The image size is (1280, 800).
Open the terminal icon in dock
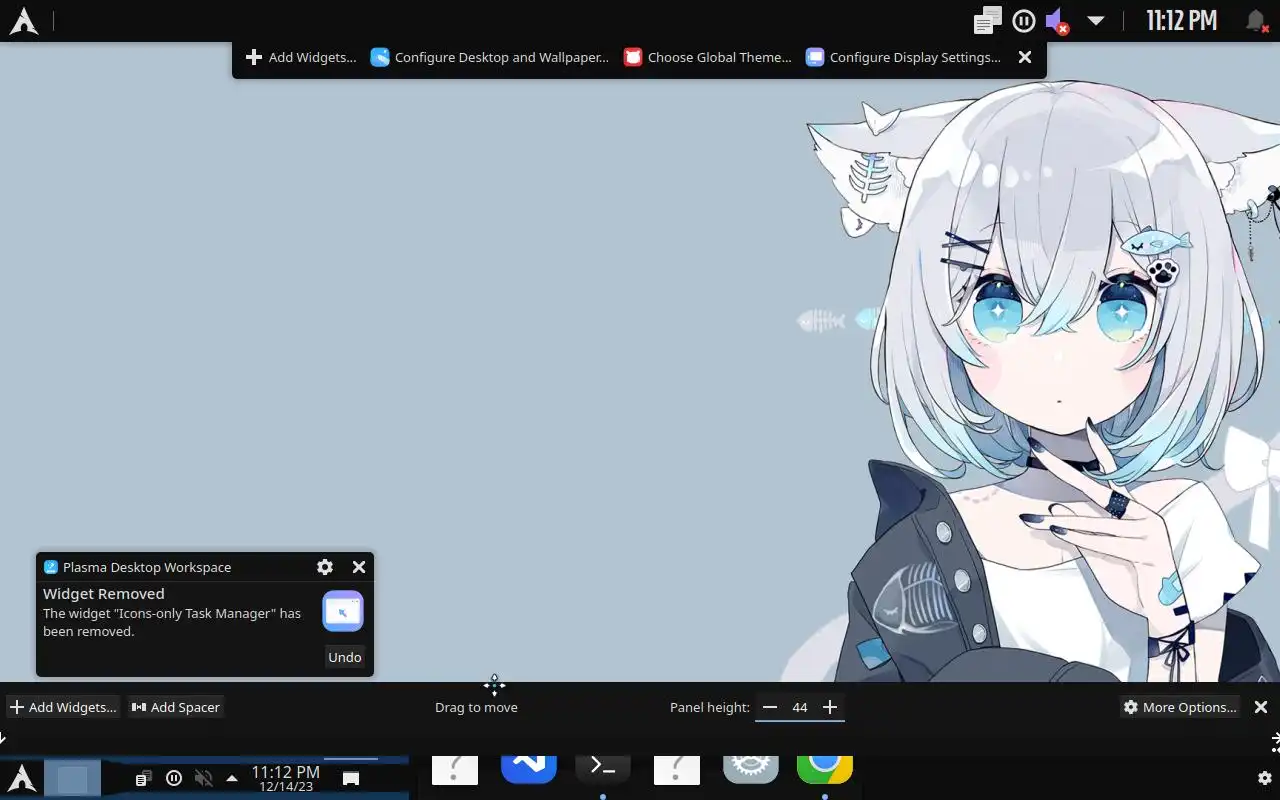603,768
